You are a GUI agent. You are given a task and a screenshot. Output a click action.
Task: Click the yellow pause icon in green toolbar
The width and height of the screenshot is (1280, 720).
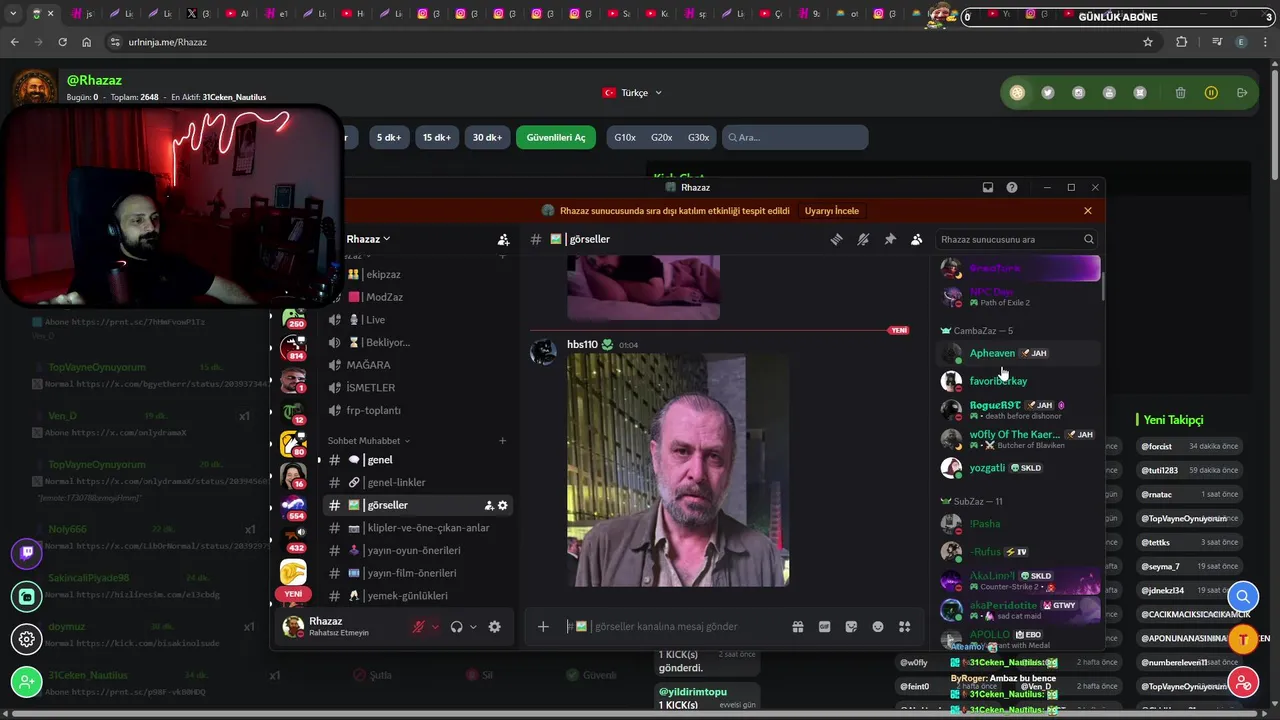tap(1211, 93)
